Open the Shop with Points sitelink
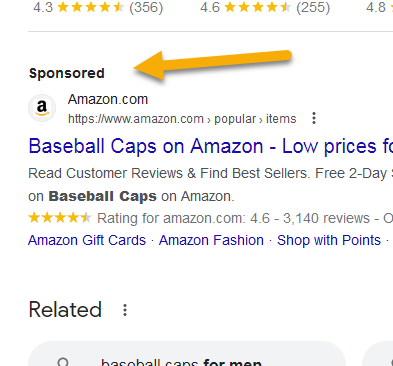Screen dimensions: 393x366 click(x=329, y=240)
